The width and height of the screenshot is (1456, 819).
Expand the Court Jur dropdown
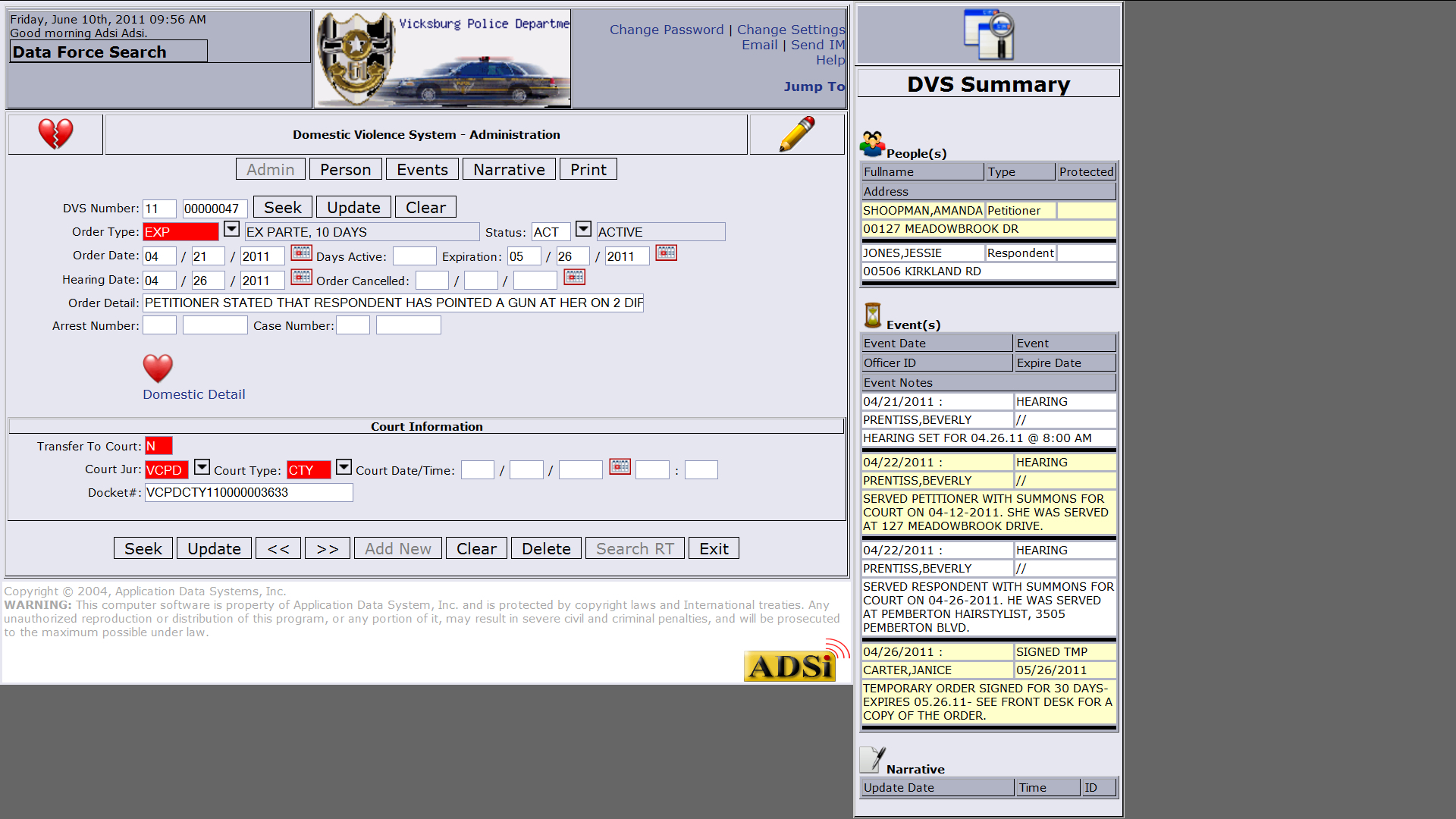click(202, 467)
